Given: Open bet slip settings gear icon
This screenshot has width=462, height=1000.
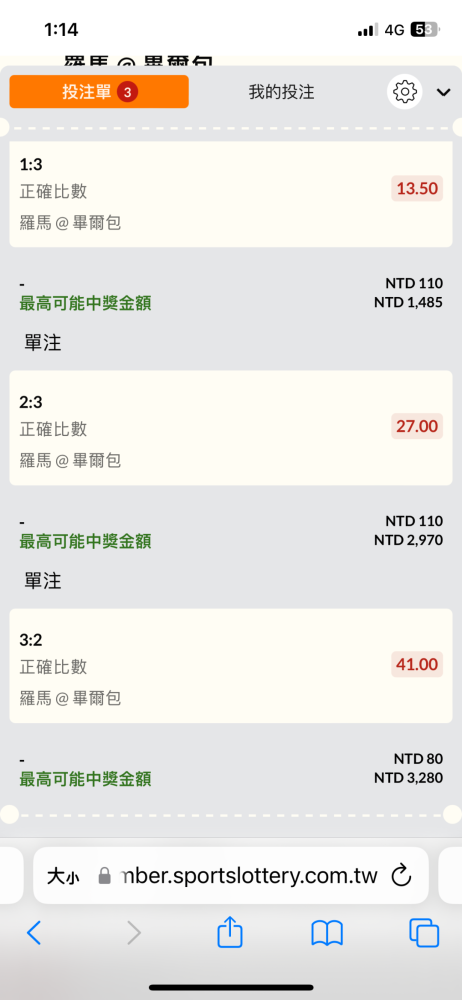Looking at the screenshot, I should 405,92.
